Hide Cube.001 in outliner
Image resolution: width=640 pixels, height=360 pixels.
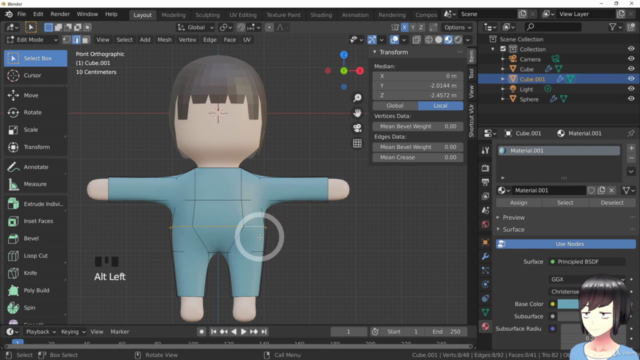point(631,79)
